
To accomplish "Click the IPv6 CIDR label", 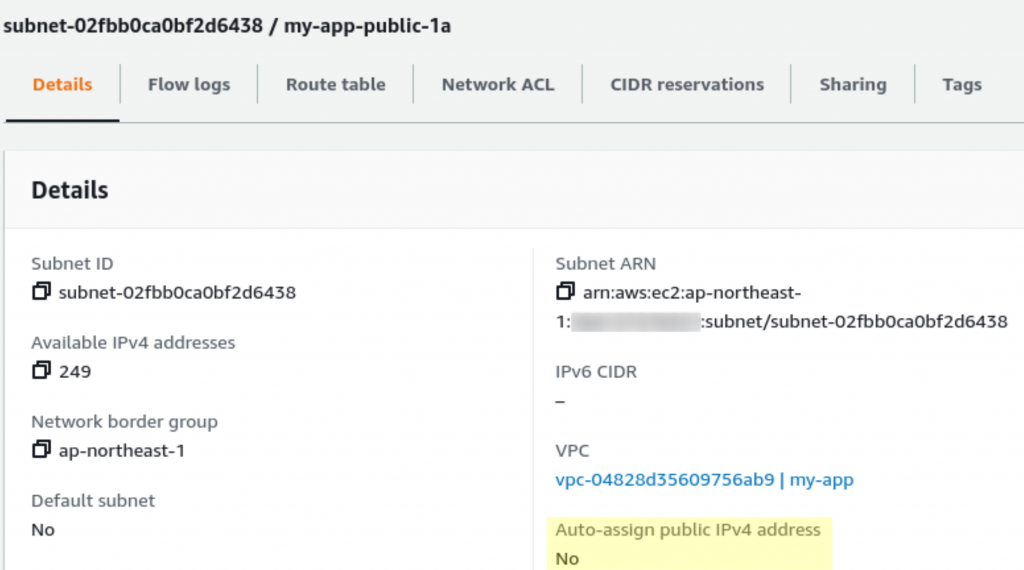I will (596, 372).
